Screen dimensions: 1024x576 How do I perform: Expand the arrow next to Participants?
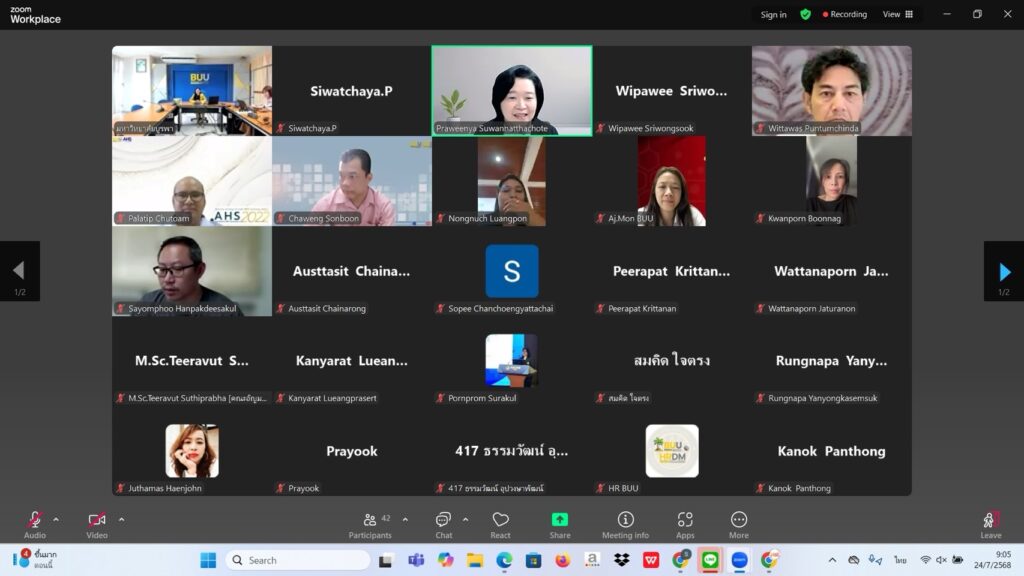pos(405,519)
